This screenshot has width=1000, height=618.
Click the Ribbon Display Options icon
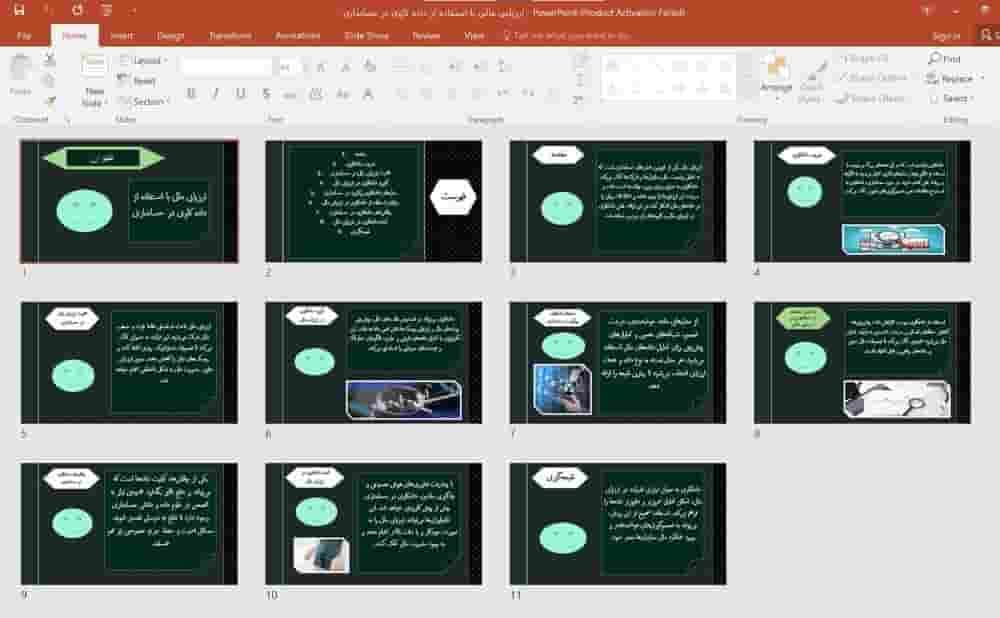[927, 10]
